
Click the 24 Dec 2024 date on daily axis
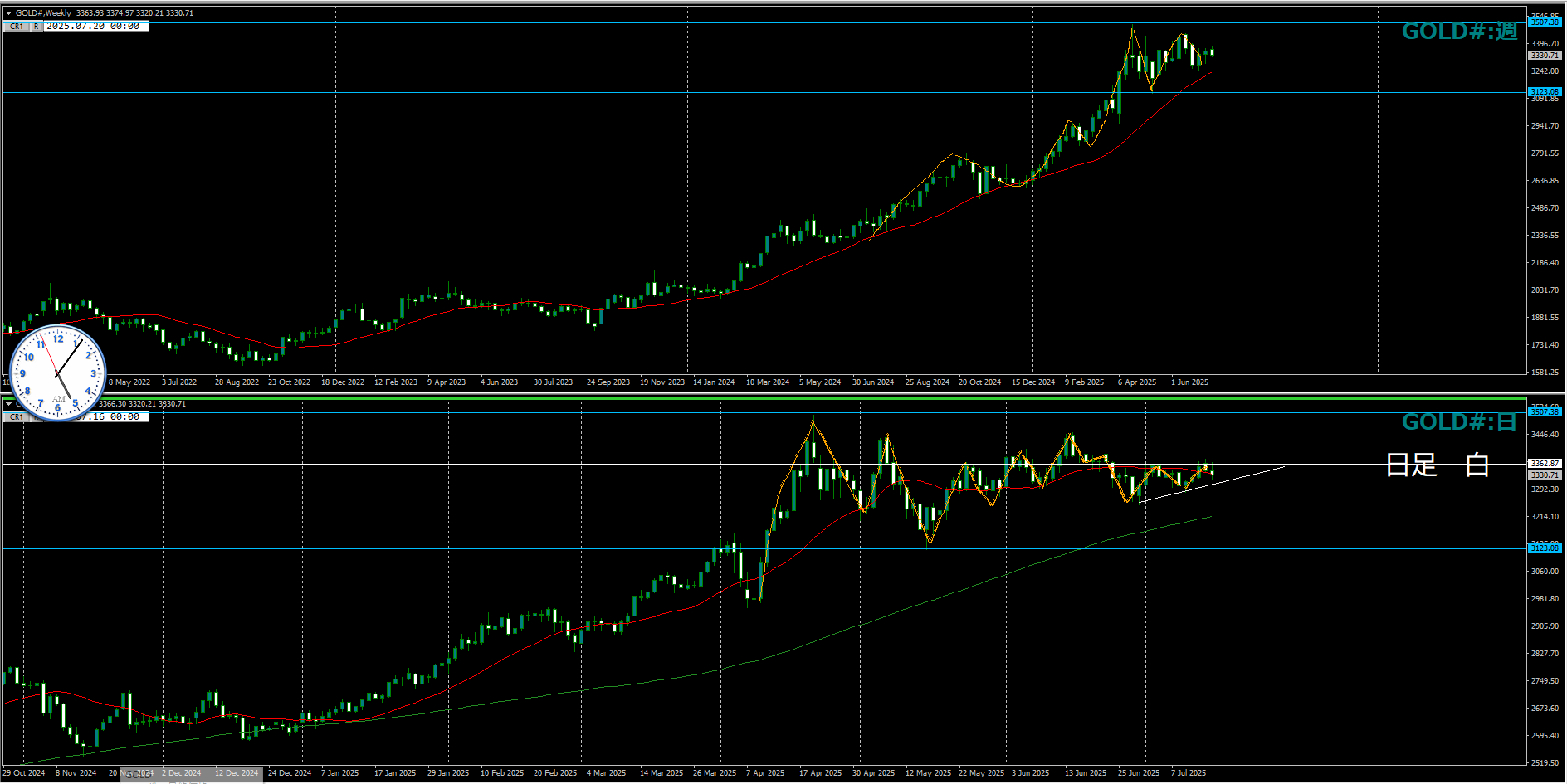coord(290,773)
